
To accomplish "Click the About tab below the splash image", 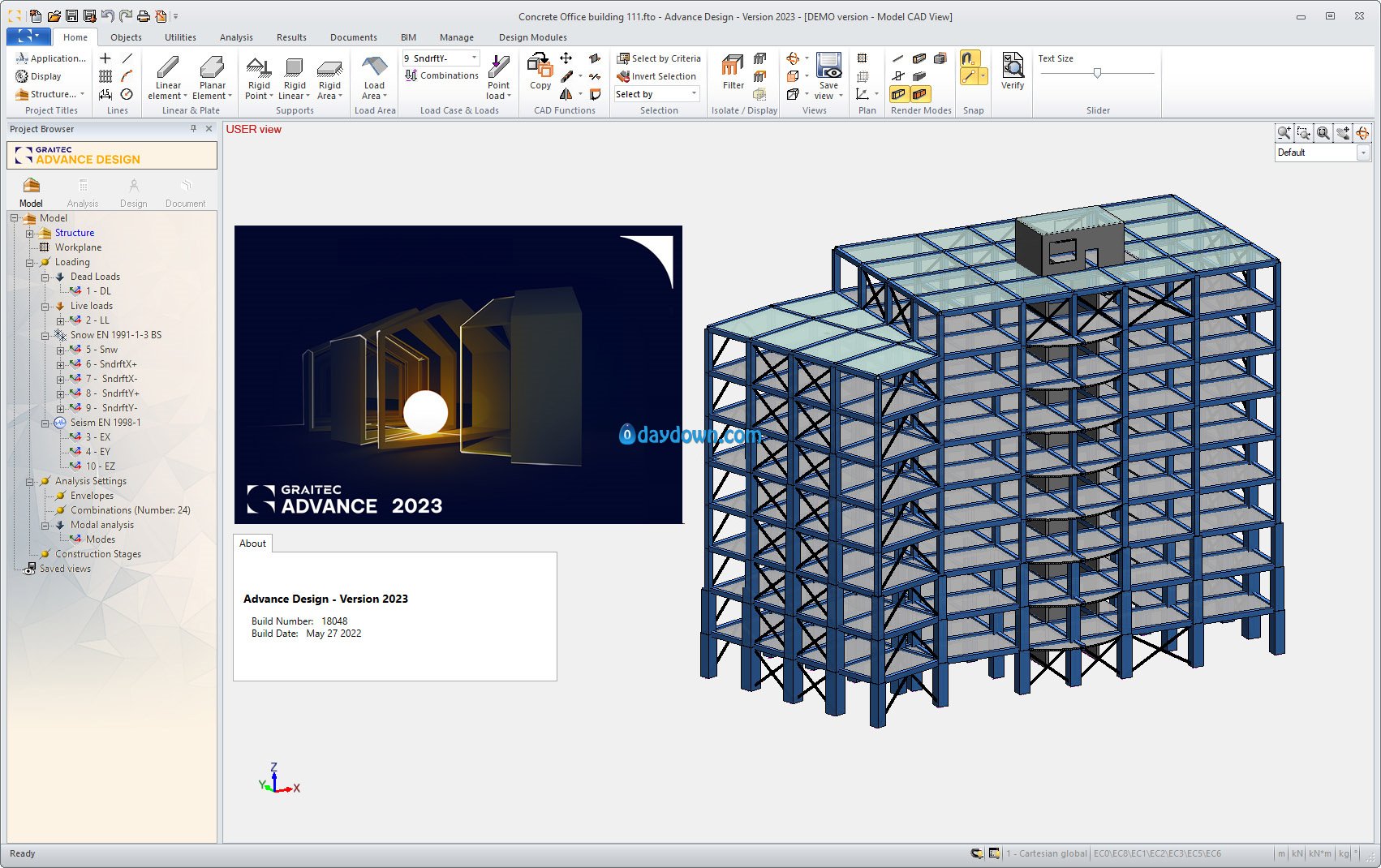I will [252, 544].
